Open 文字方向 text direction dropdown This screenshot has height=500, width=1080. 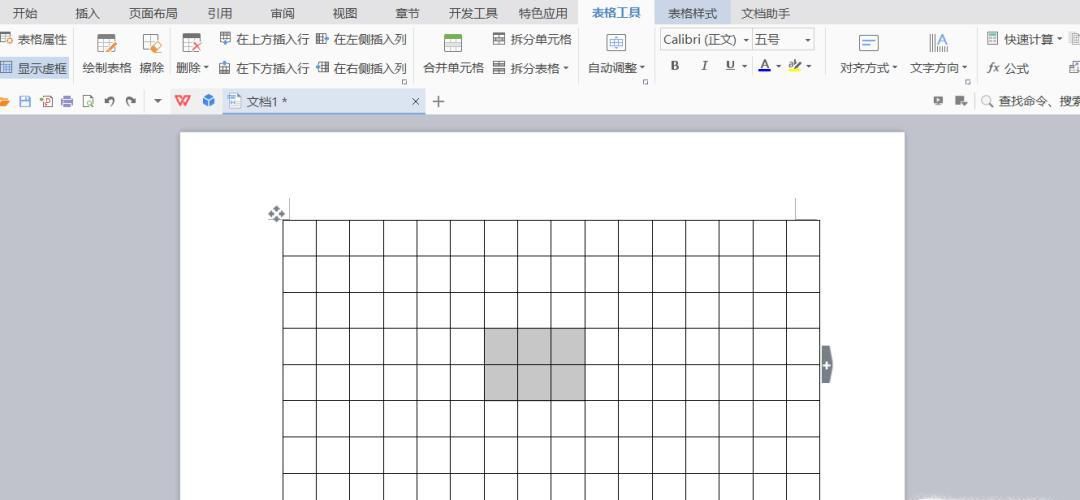tap(939, 54)
